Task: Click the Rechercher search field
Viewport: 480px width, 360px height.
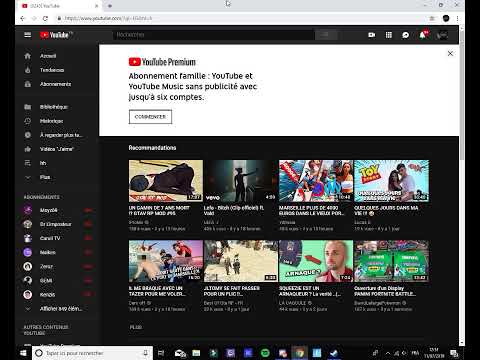Action: click(x=213, y=35)
